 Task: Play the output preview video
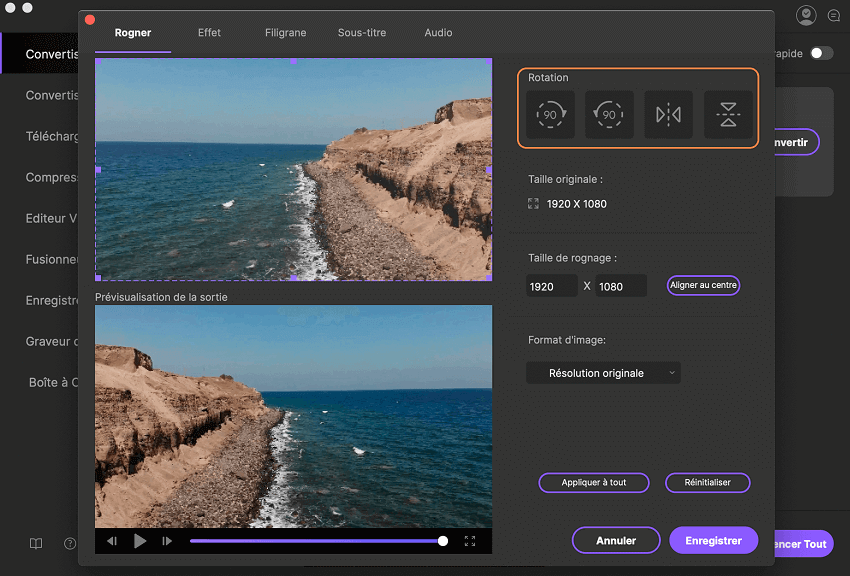click(x=140, y=541)
